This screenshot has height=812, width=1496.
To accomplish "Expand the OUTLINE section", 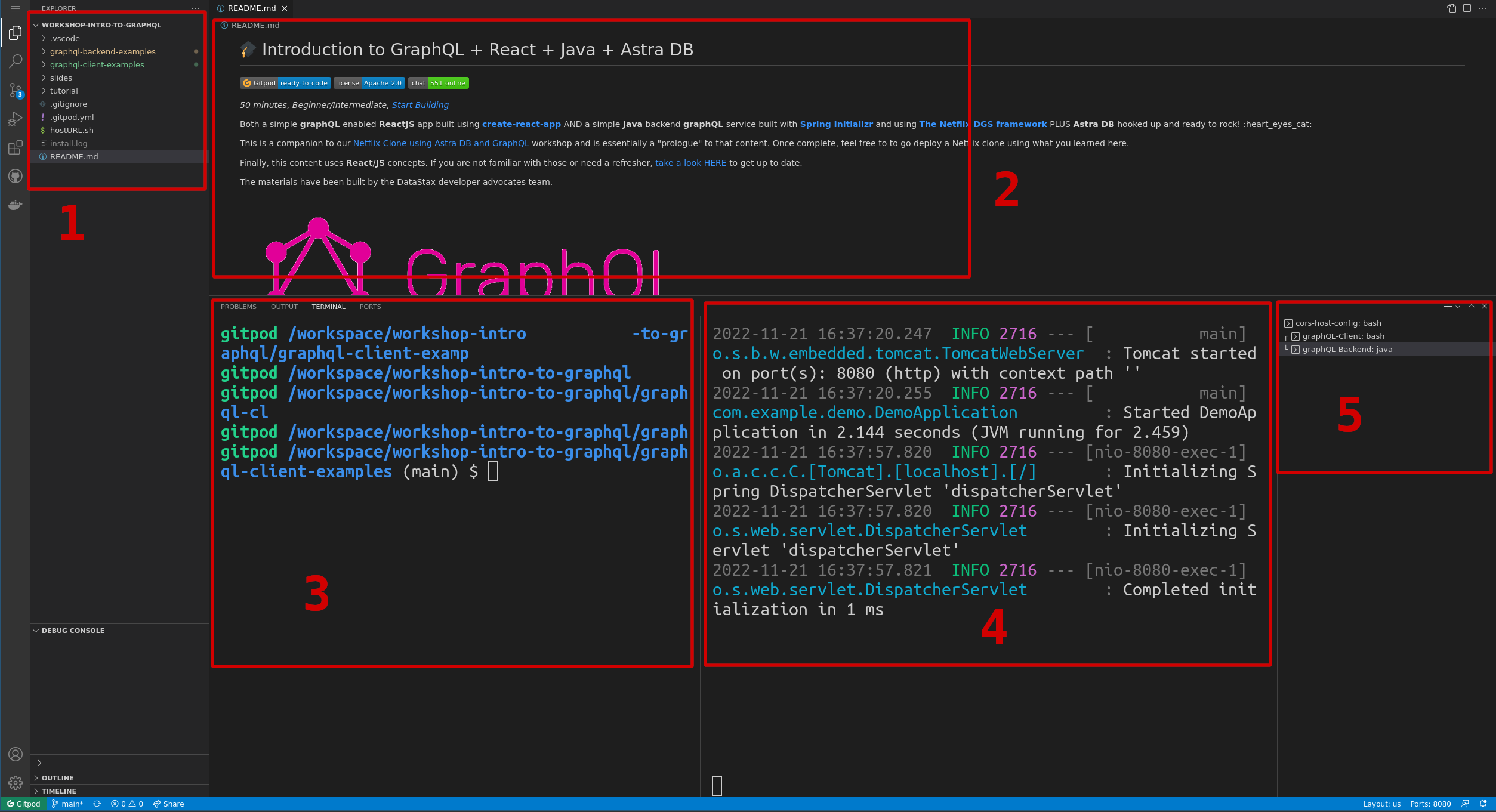I will pyautogui.click(x=57, y=778).
